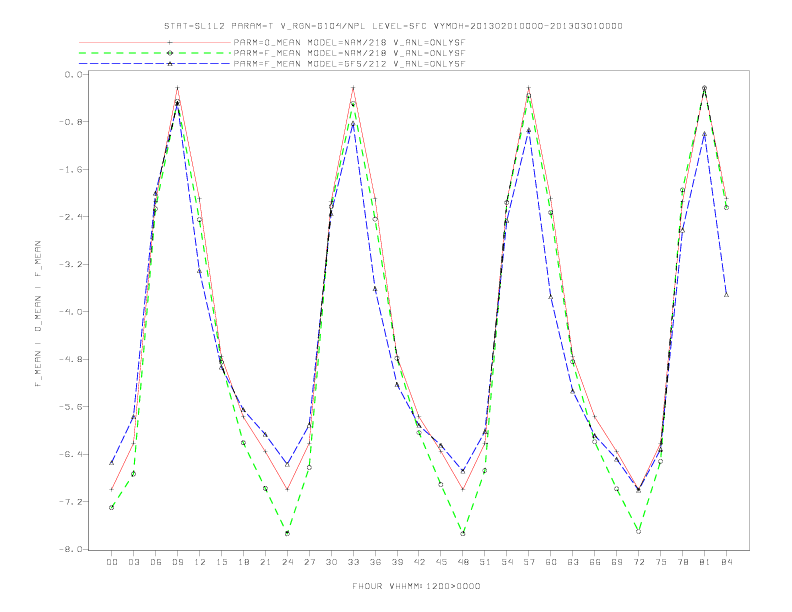Click the blue dashed legend line sample

[x=155, y=64]
